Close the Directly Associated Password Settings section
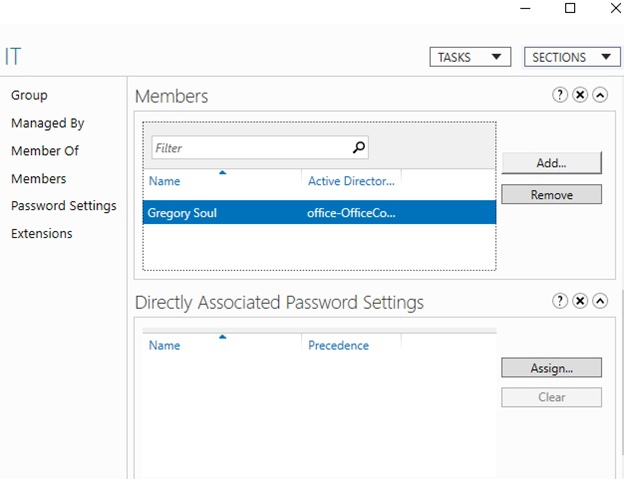 tap(580, 301)
